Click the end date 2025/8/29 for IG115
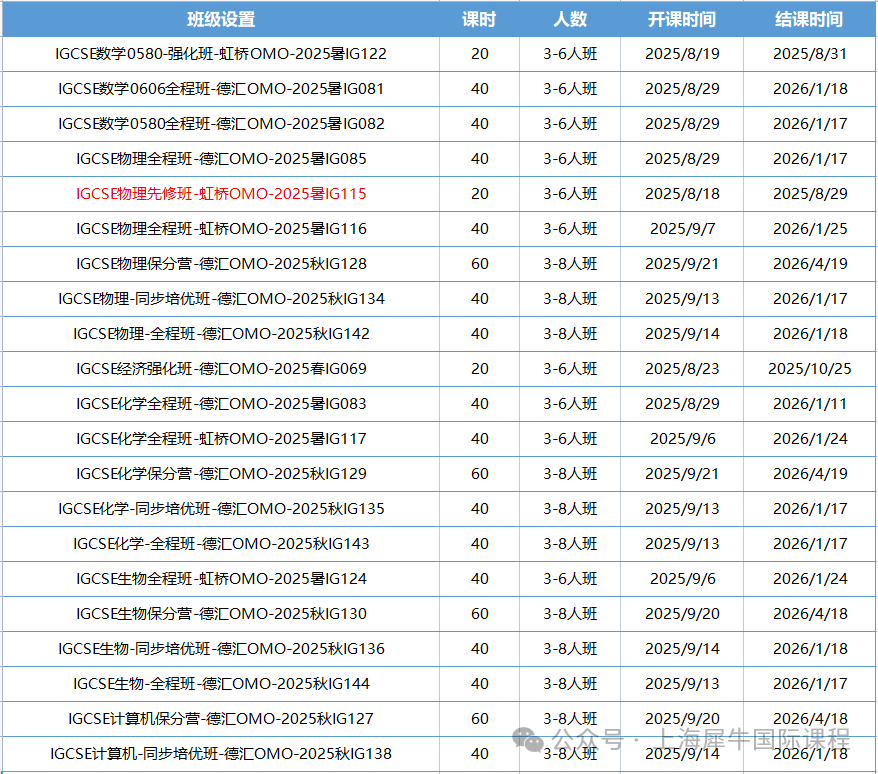This screenshot has height=774, width=878. coord(810,194)
